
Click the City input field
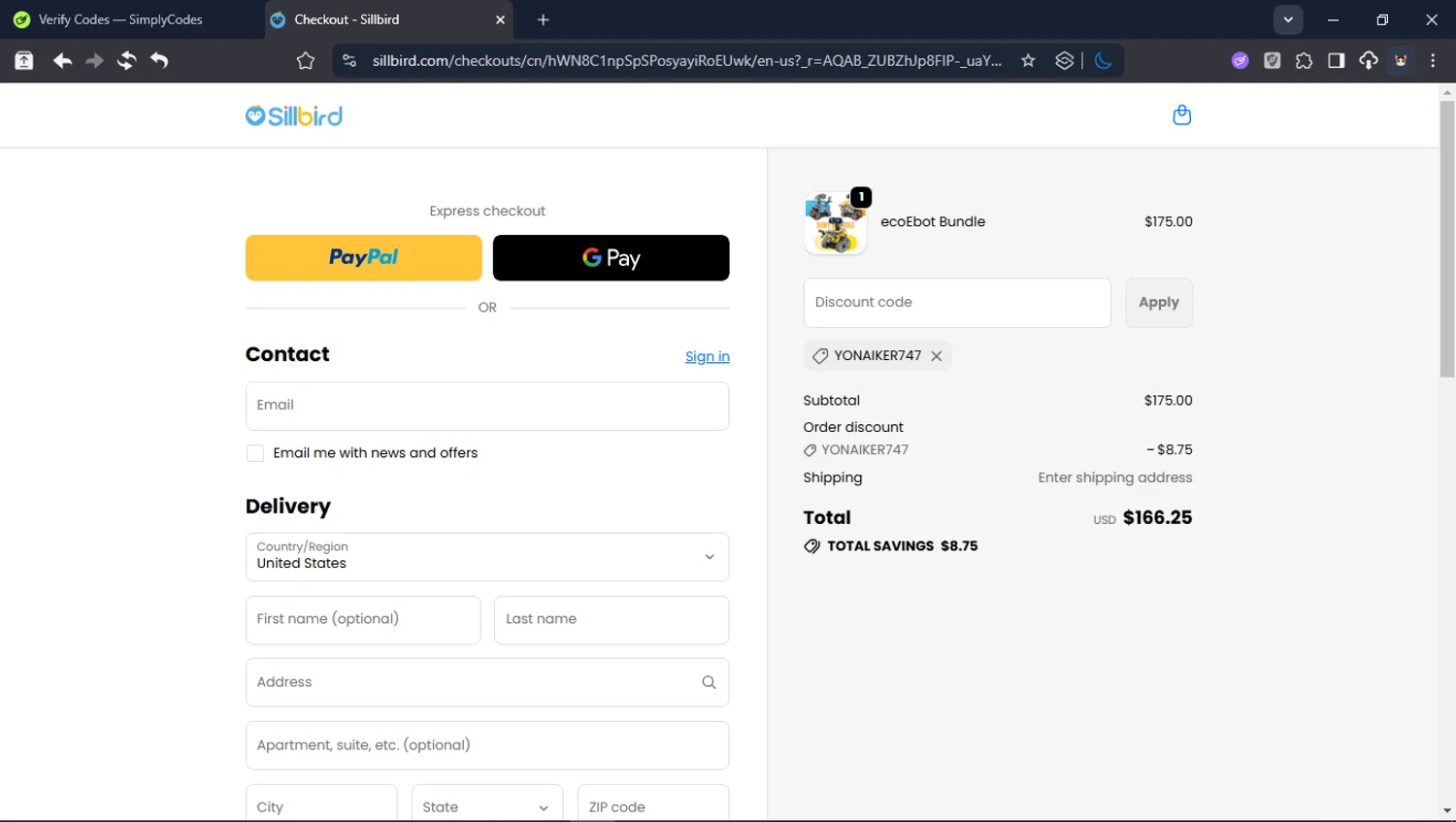321,806
